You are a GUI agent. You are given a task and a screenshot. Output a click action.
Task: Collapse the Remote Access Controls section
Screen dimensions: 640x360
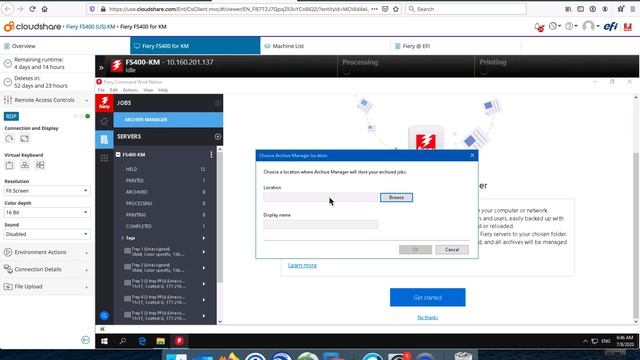point(47,100)
